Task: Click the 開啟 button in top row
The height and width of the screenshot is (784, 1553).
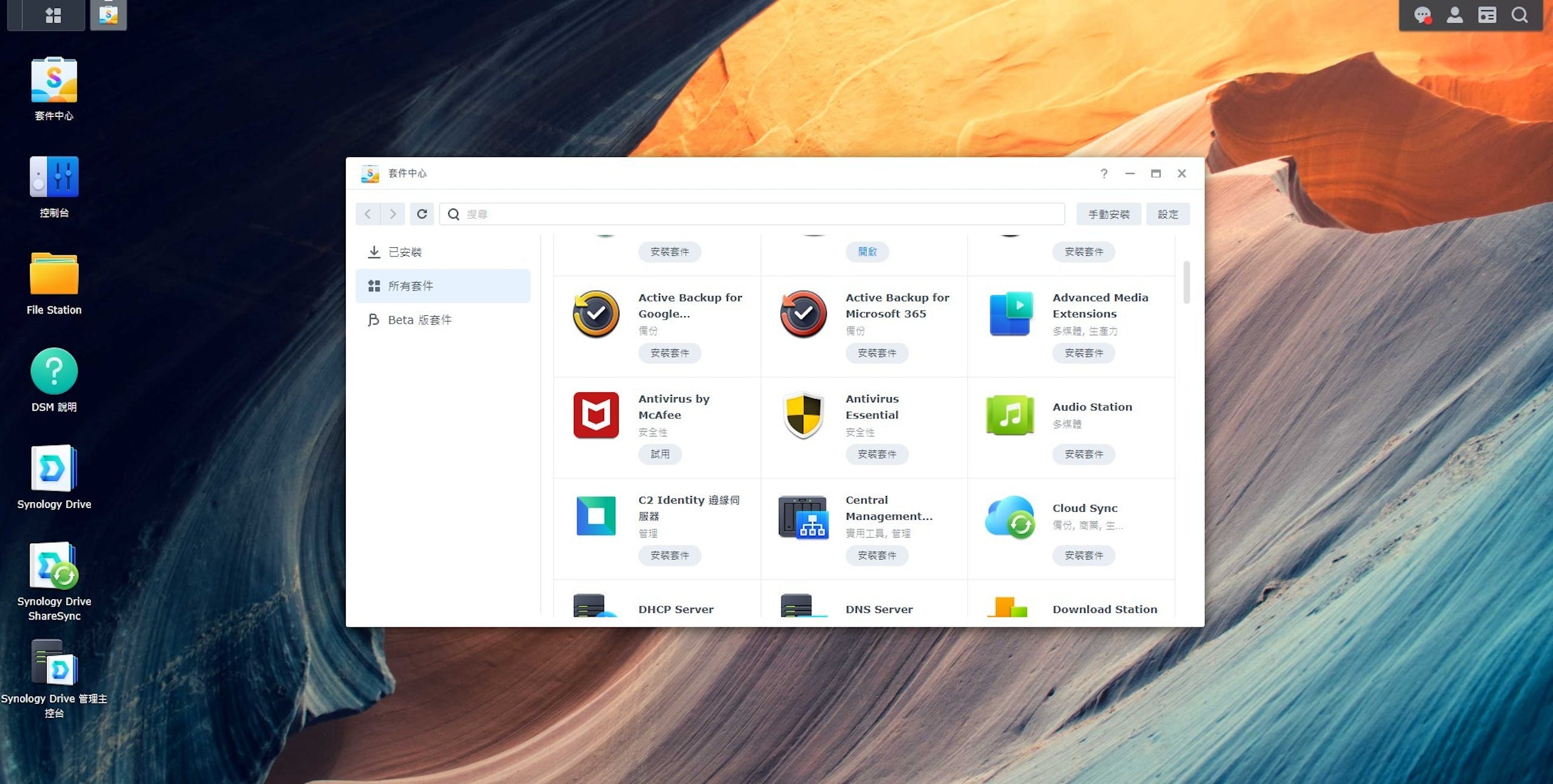Action: click(867, 252)
